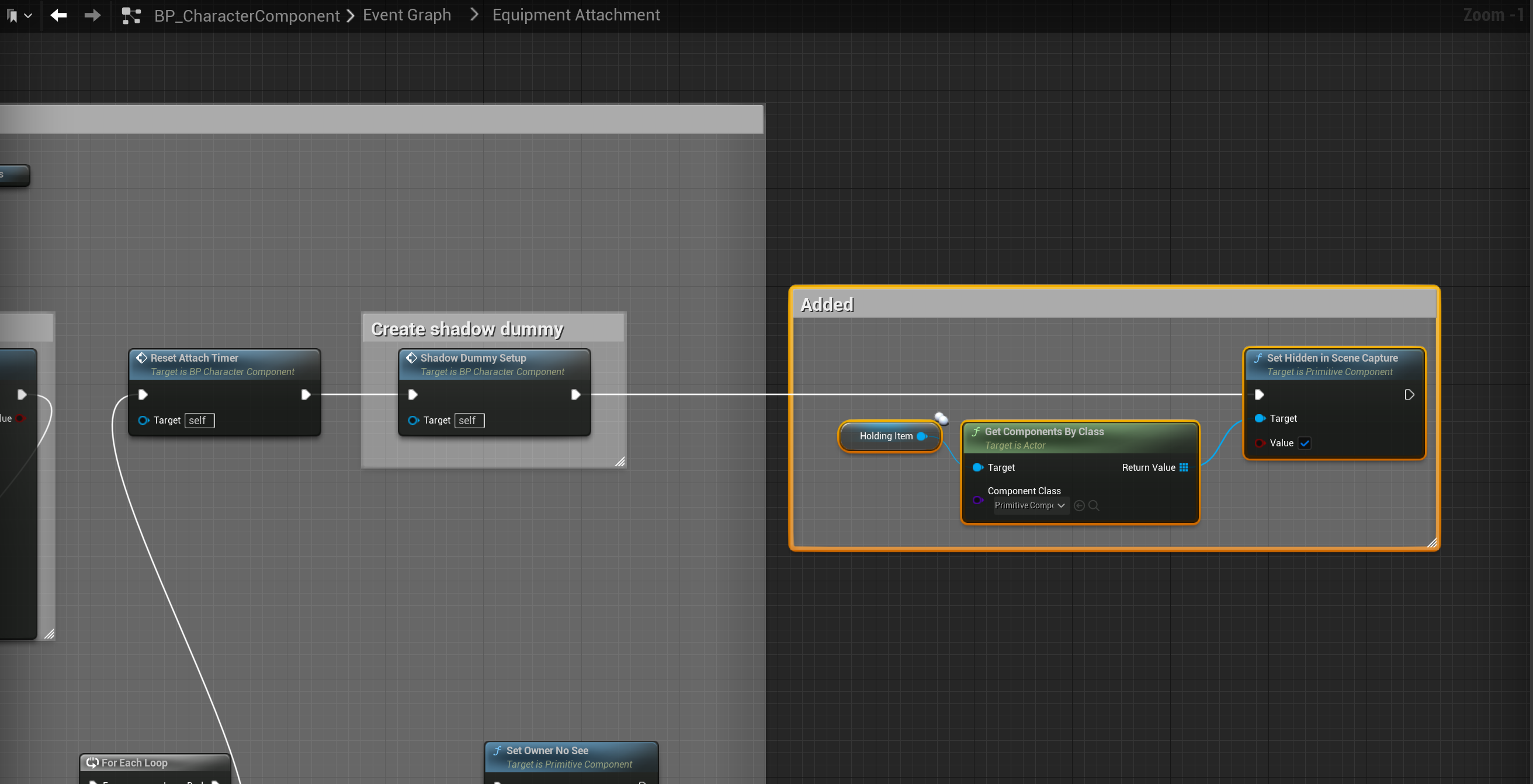
Task: Click the Holding Item variable output pin
Action: pyautogui.click(x=922, y=436)
